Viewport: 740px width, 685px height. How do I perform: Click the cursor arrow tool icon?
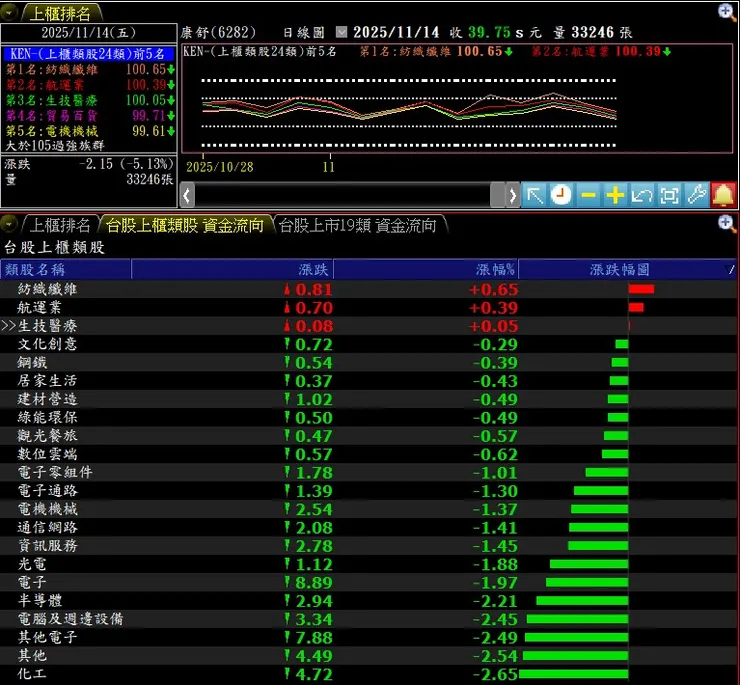pos(535,195)
